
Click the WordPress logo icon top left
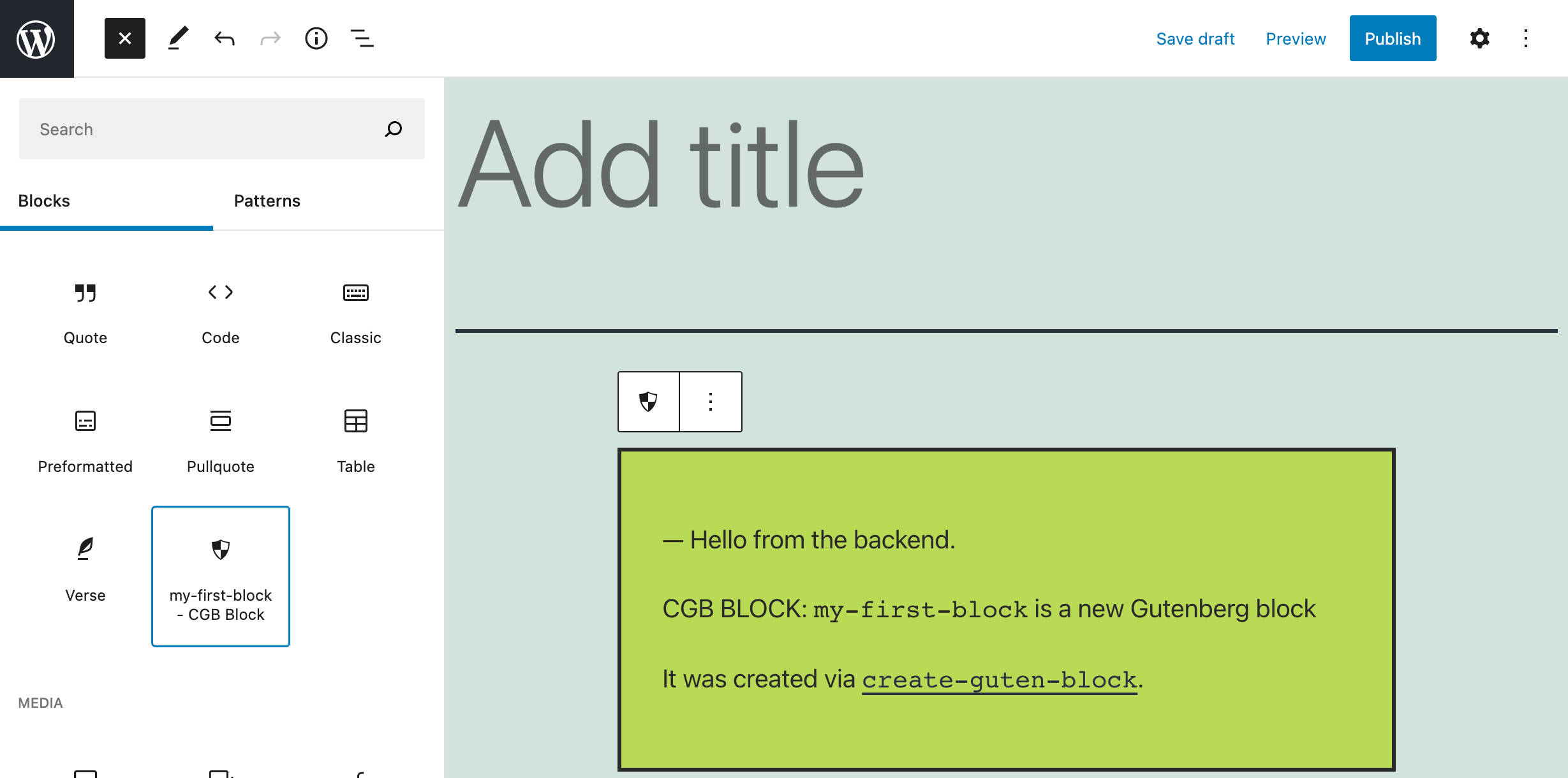37,38
